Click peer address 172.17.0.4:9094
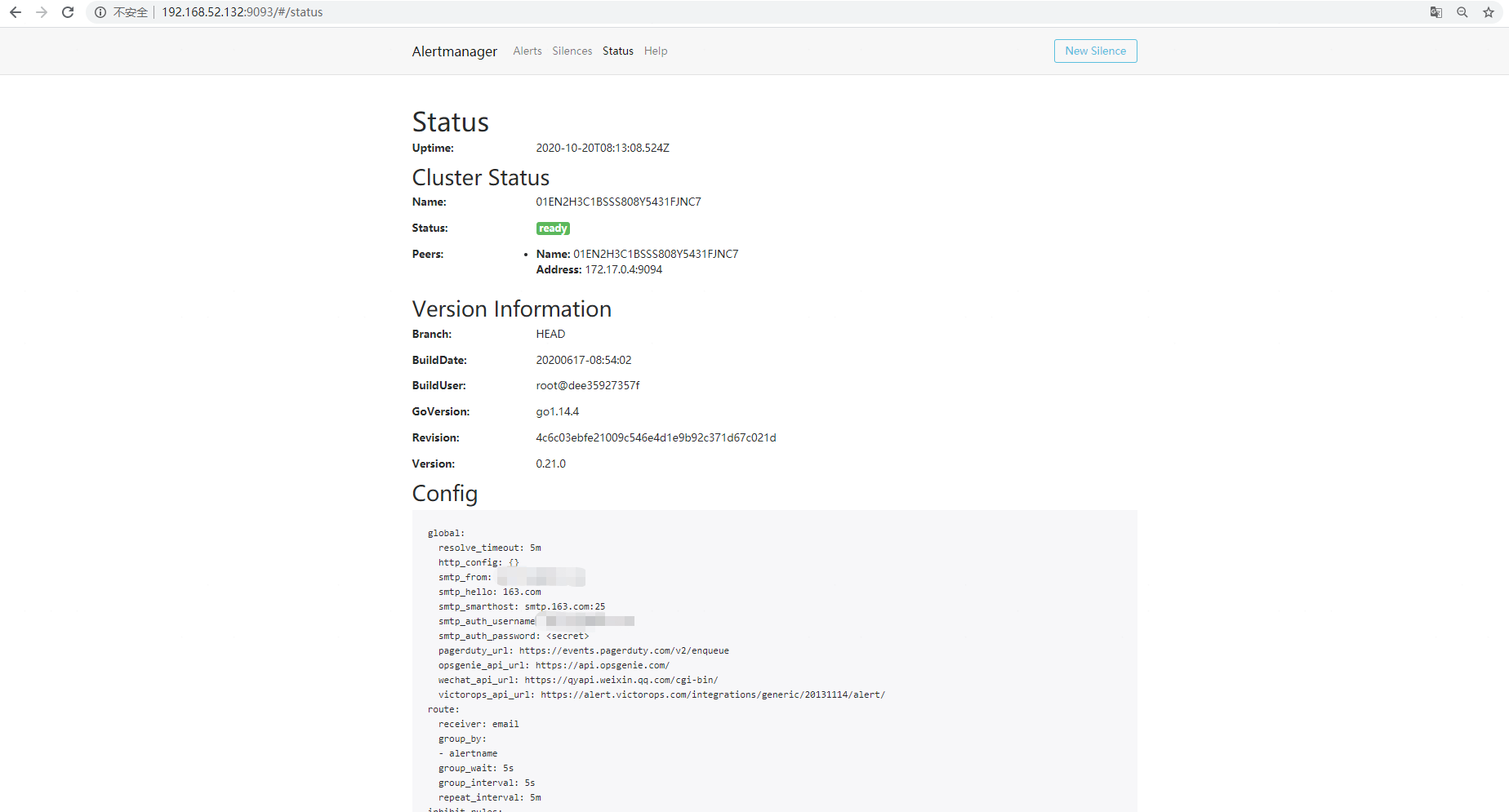This screenshot has width=1509, height=812. (x=624, y=269)
